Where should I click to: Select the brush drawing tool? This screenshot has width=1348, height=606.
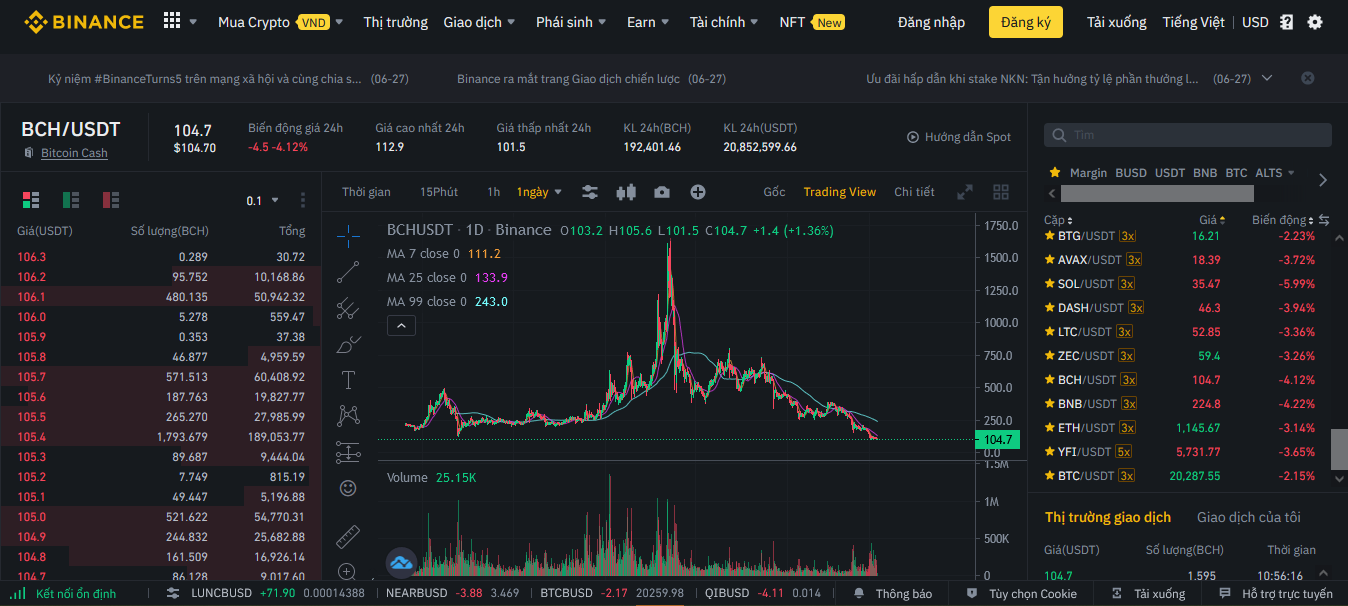tap(348, 344)
